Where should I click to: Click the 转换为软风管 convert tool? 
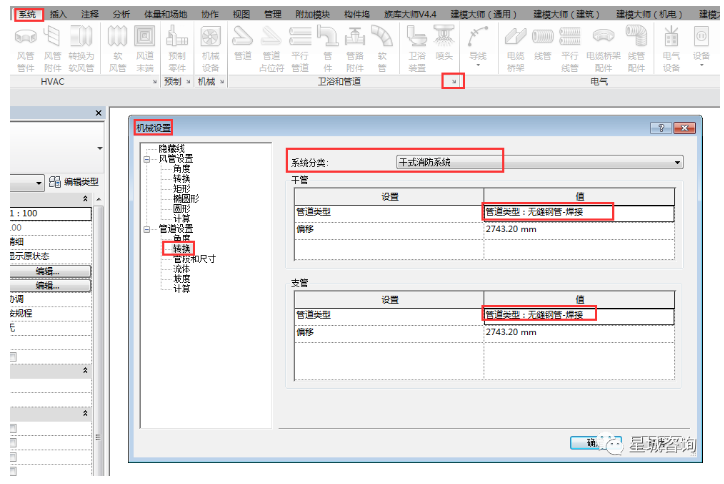coord(81,49)
